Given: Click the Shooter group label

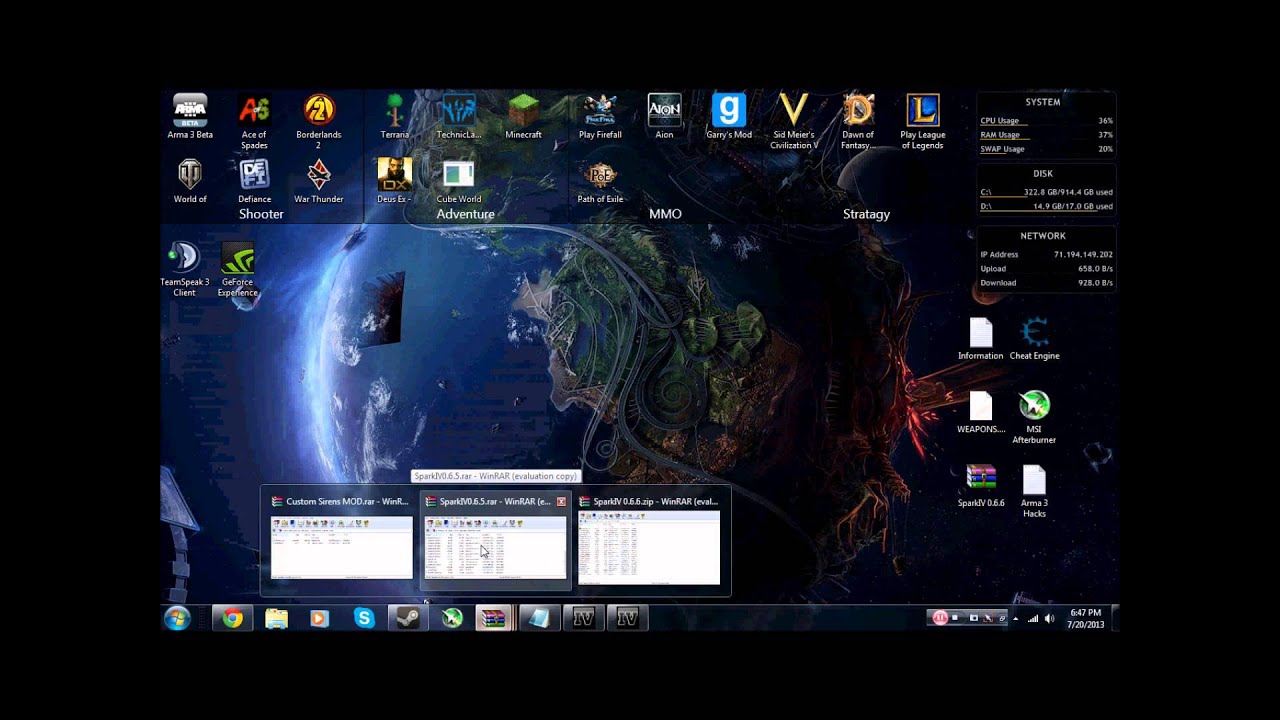Looking at the screenshot, I should tap(261, 214).
